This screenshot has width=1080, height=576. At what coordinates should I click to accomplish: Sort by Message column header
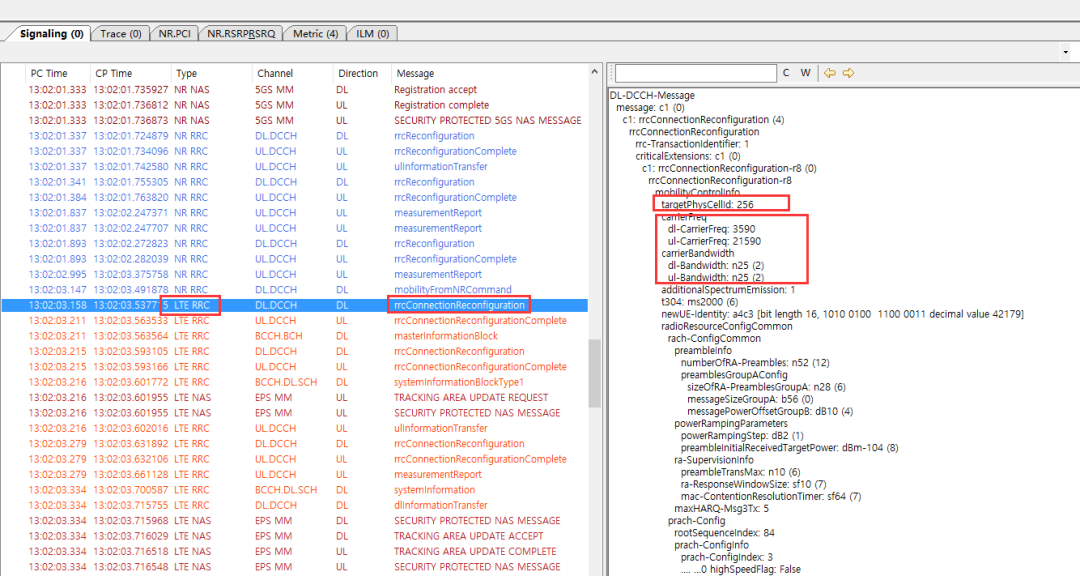pos(489,73)
